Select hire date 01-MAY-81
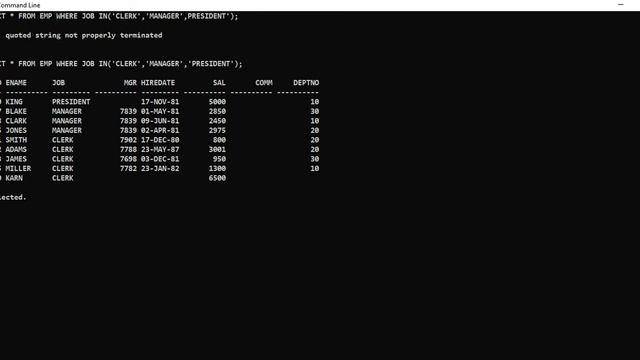The width and height of the screenshot is (640, 360). (160, 111)
